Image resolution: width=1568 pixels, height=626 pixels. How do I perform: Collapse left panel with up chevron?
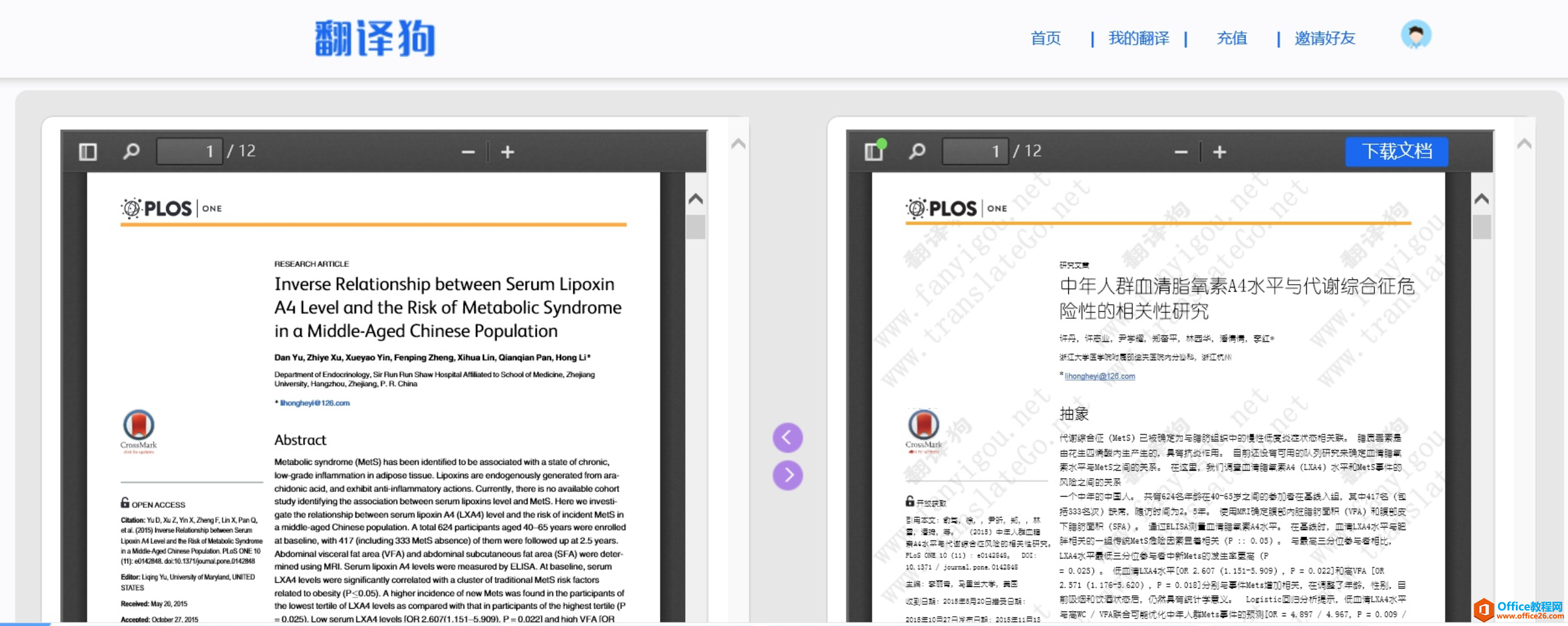738,144
